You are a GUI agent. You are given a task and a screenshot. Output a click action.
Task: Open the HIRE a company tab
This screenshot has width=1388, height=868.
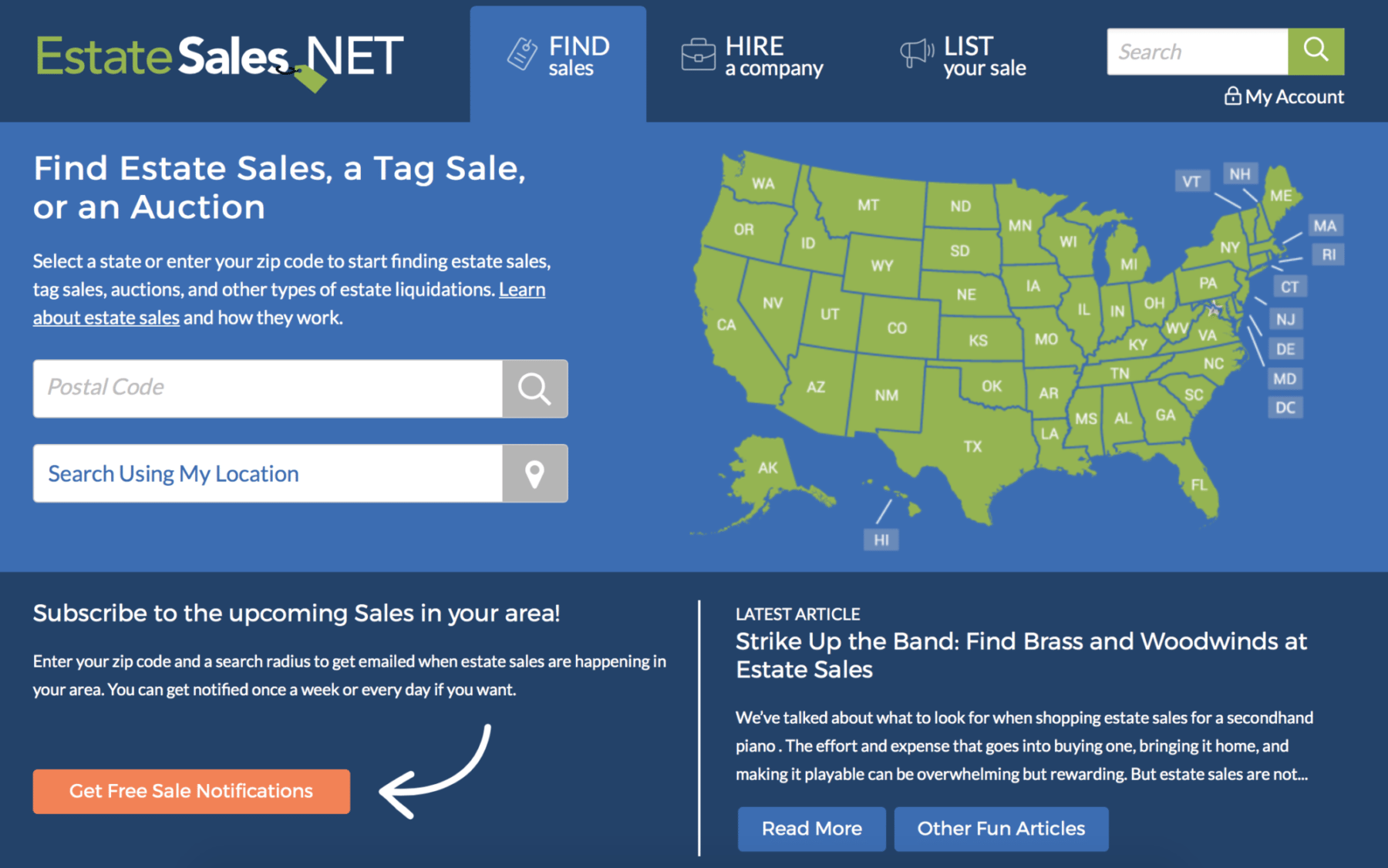(x=773, y=56)
